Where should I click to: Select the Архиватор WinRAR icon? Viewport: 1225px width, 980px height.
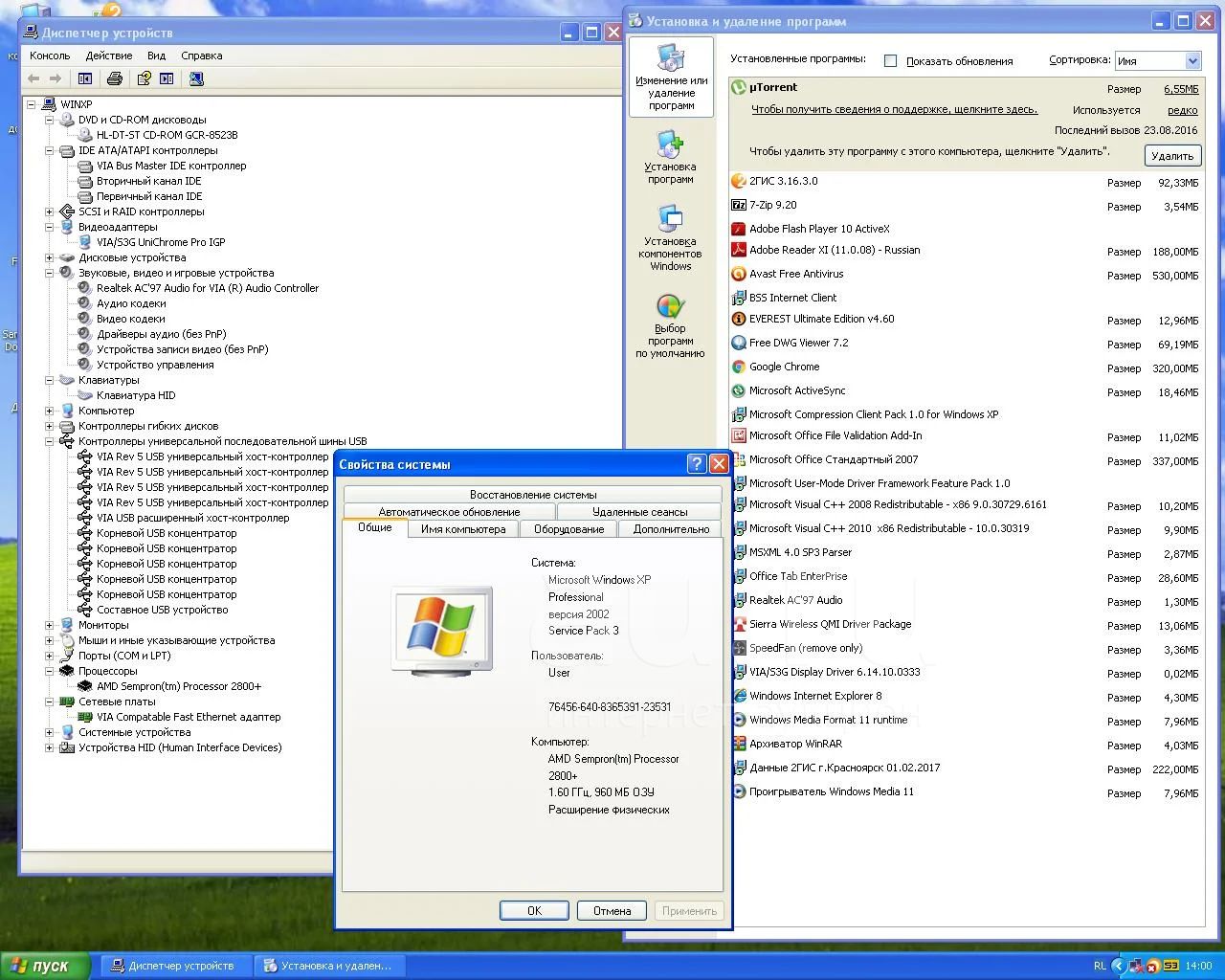click(x=739, y=744)
